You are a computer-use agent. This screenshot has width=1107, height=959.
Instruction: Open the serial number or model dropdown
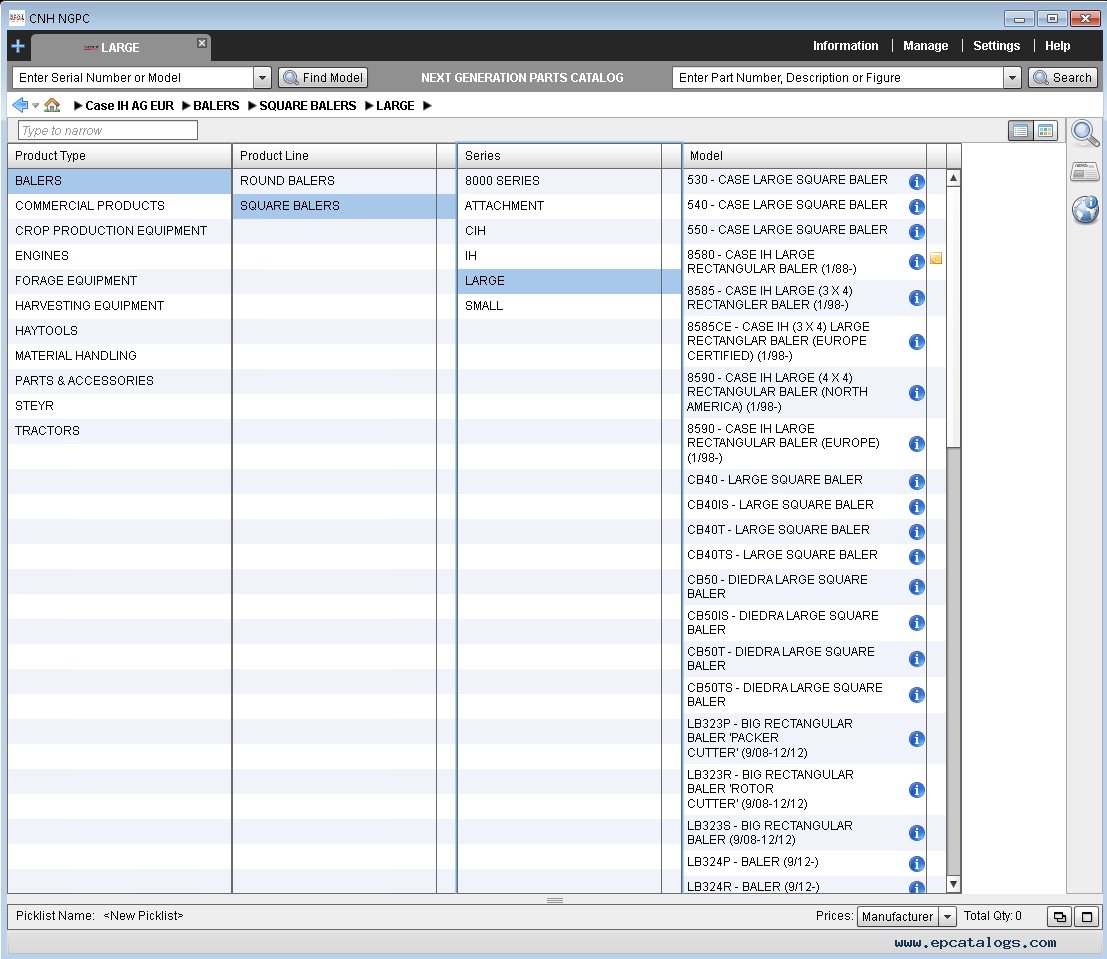262,78
